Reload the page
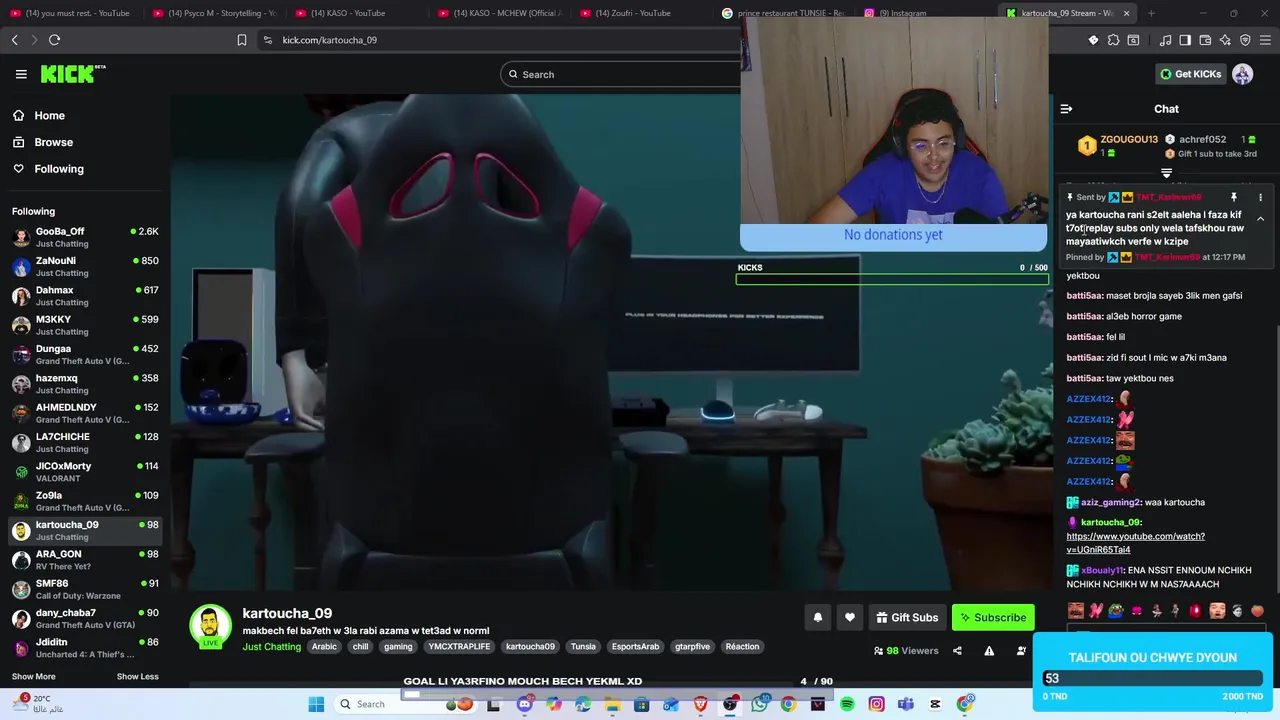This screenshot has height=720, width=1280. click(x=54, y=40)
